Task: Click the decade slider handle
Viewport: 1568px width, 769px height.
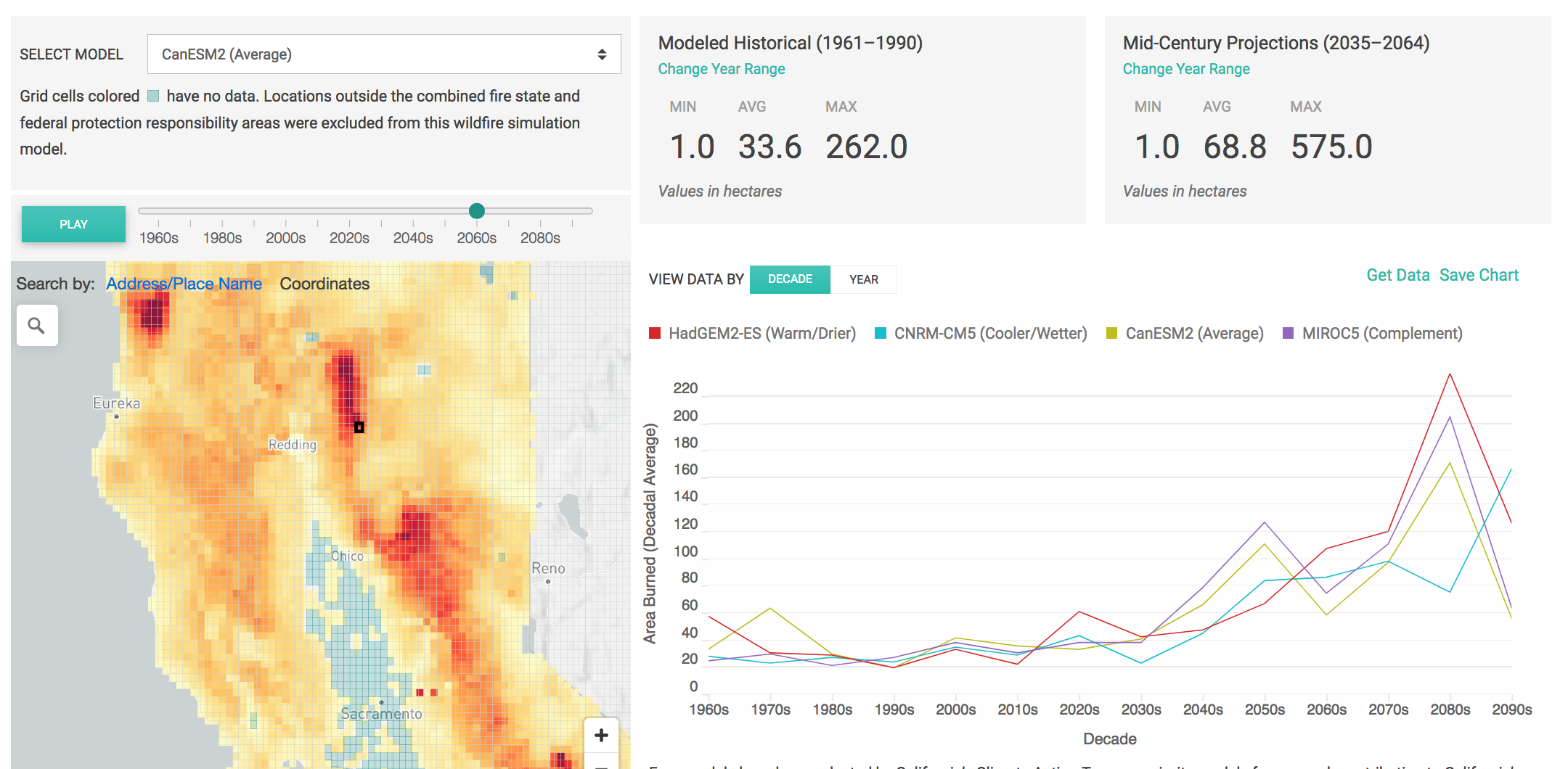Action: (477, 211)
